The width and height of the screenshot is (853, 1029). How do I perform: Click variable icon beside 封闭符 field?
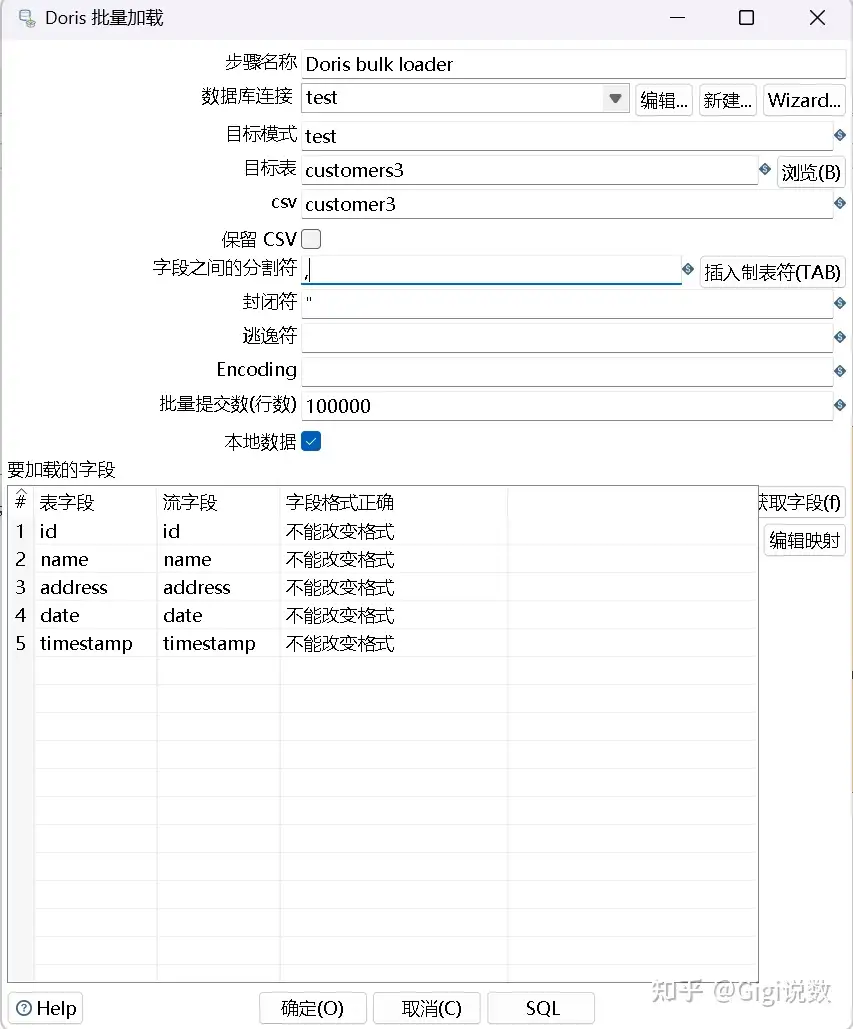pos(840,303)
